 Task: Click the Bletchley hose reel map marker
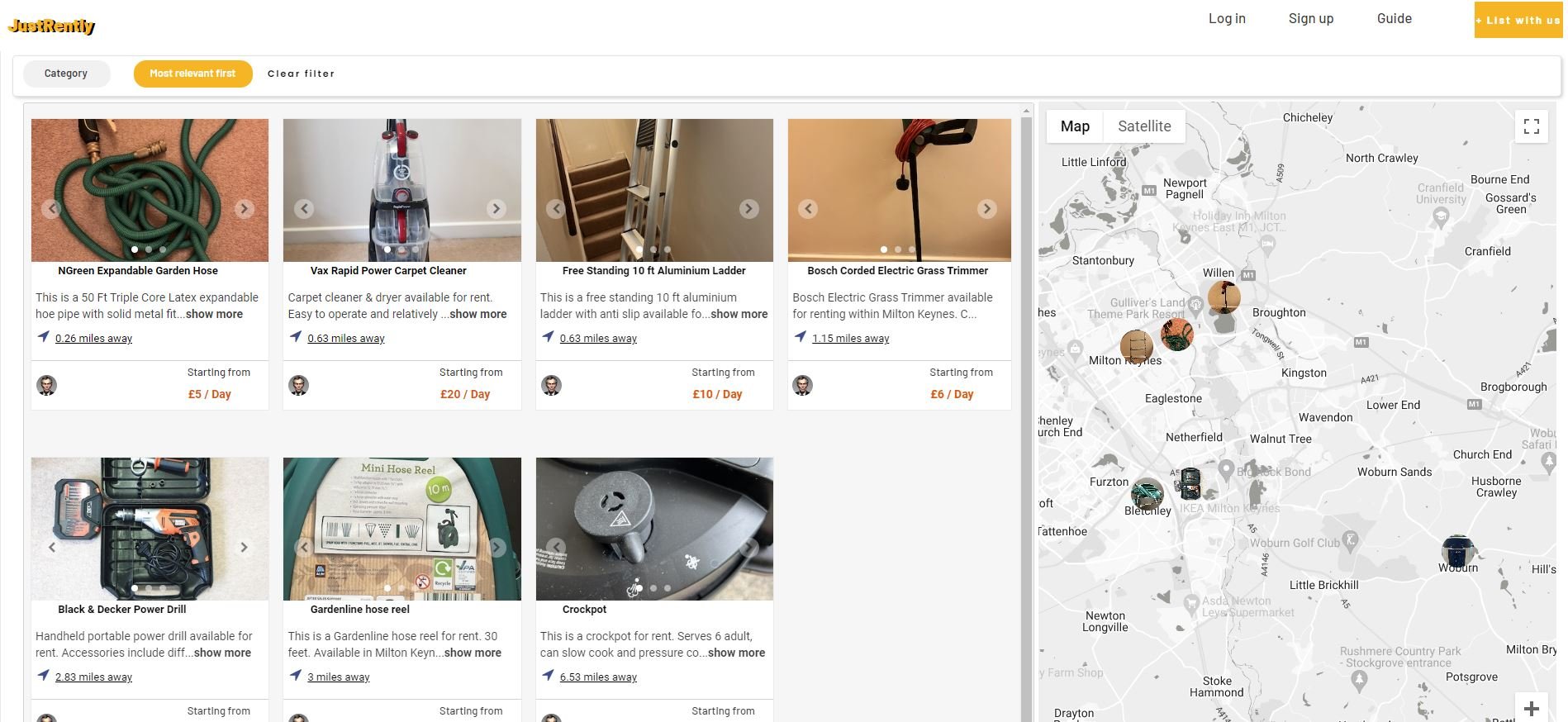click(x=1147, y=495)
